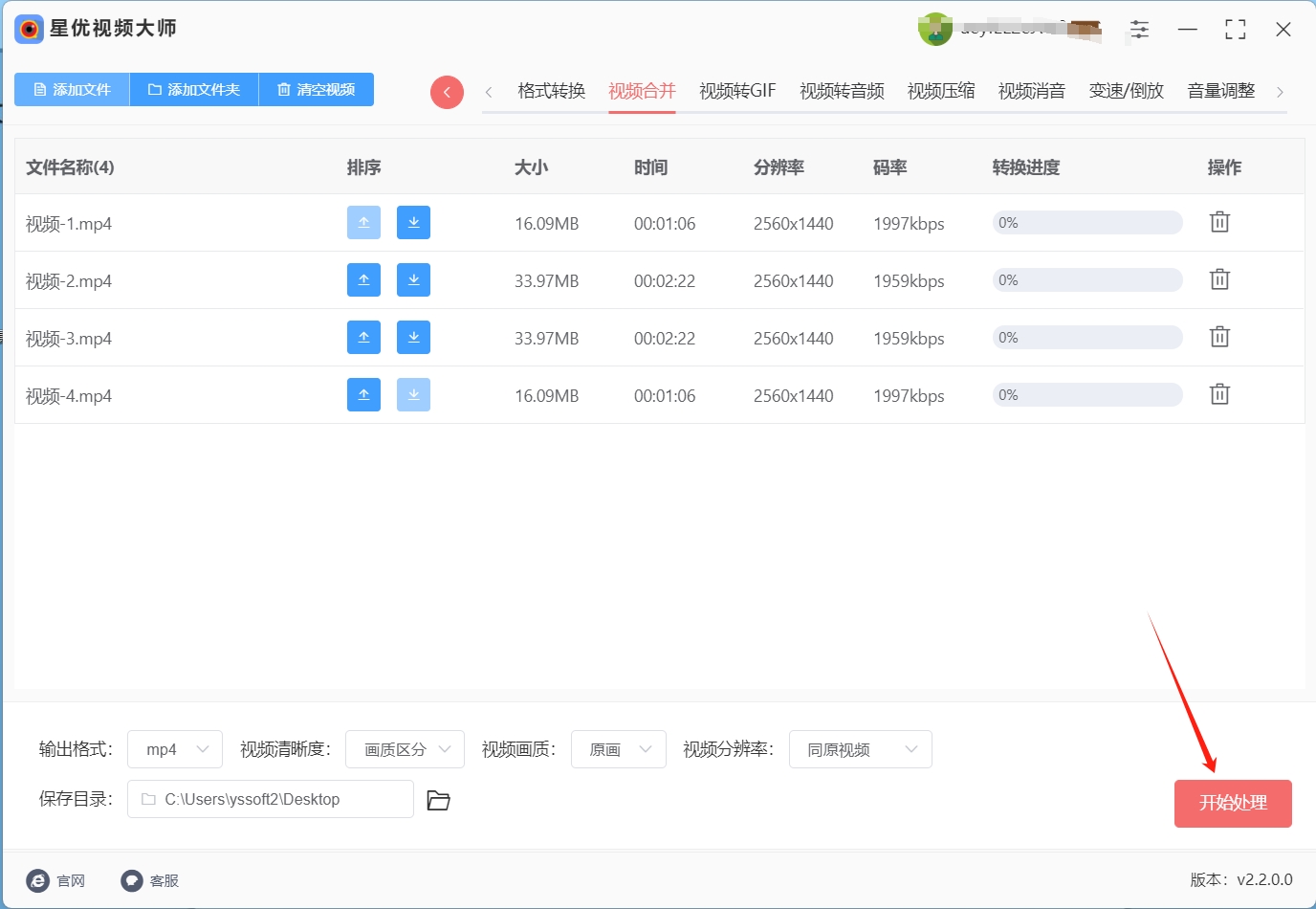Select file name 视频-1.mp4
Viewport: 1316px width, 909px height.
click(x=69, y=224)
